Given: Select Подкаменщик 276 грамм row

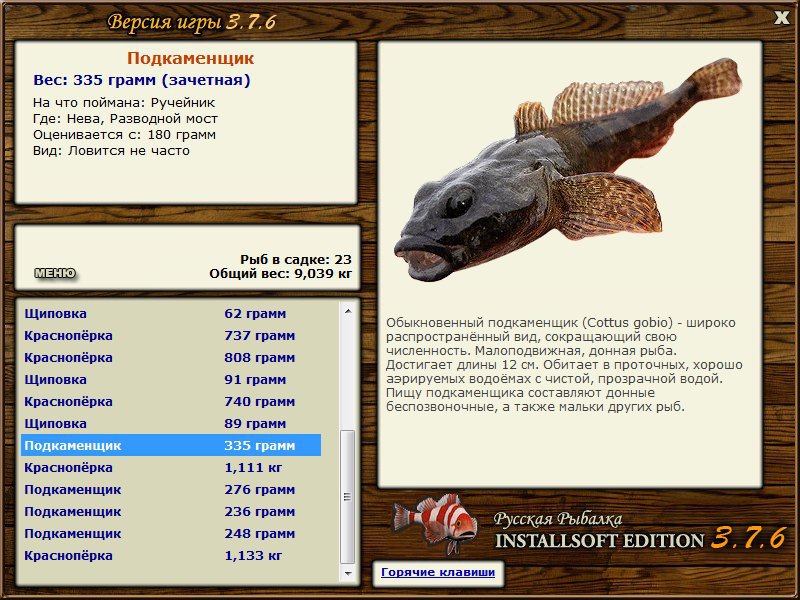Looking at the screenshot, I should (x=171, y=489).
